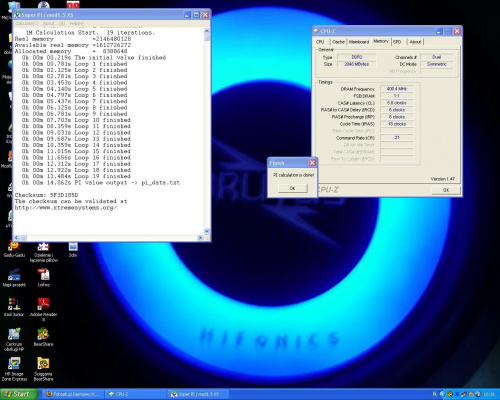Click the DC Mode field showing Symmetric

click(437, 64)
